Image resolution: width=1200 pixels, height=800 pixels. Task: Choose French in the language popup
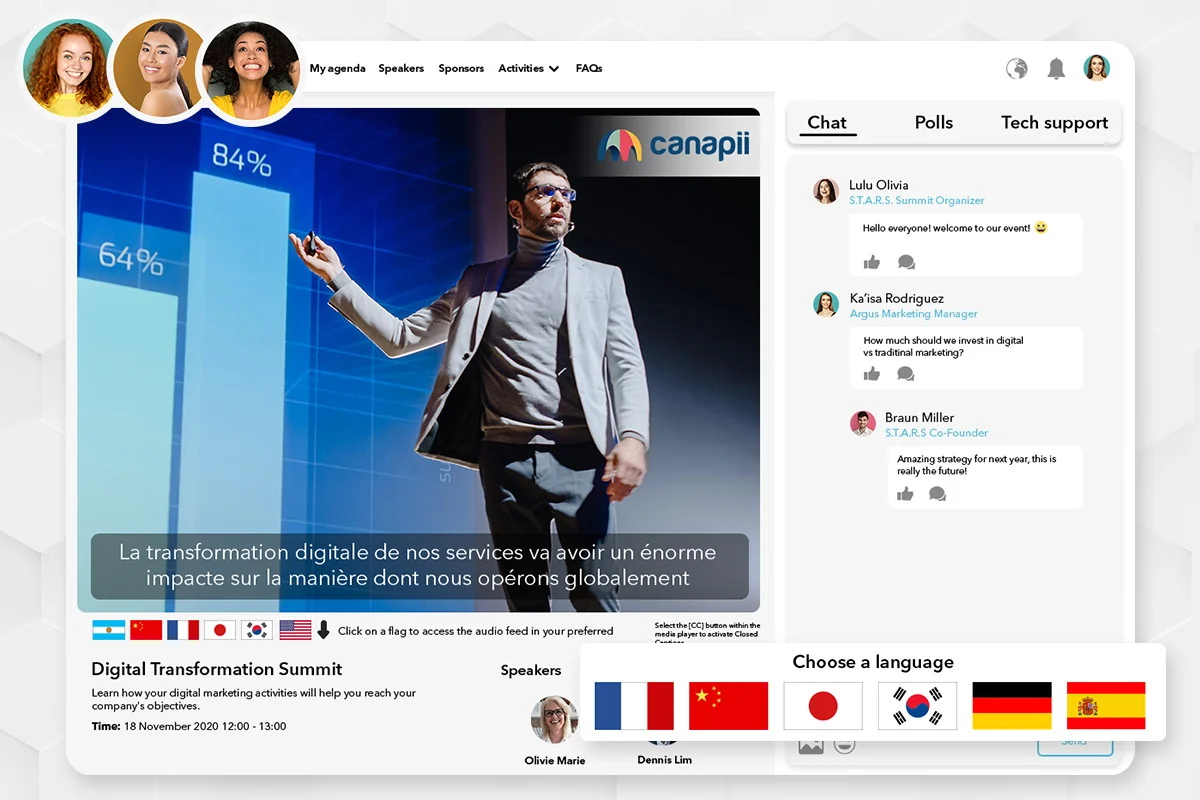click(x=634, y=706)
